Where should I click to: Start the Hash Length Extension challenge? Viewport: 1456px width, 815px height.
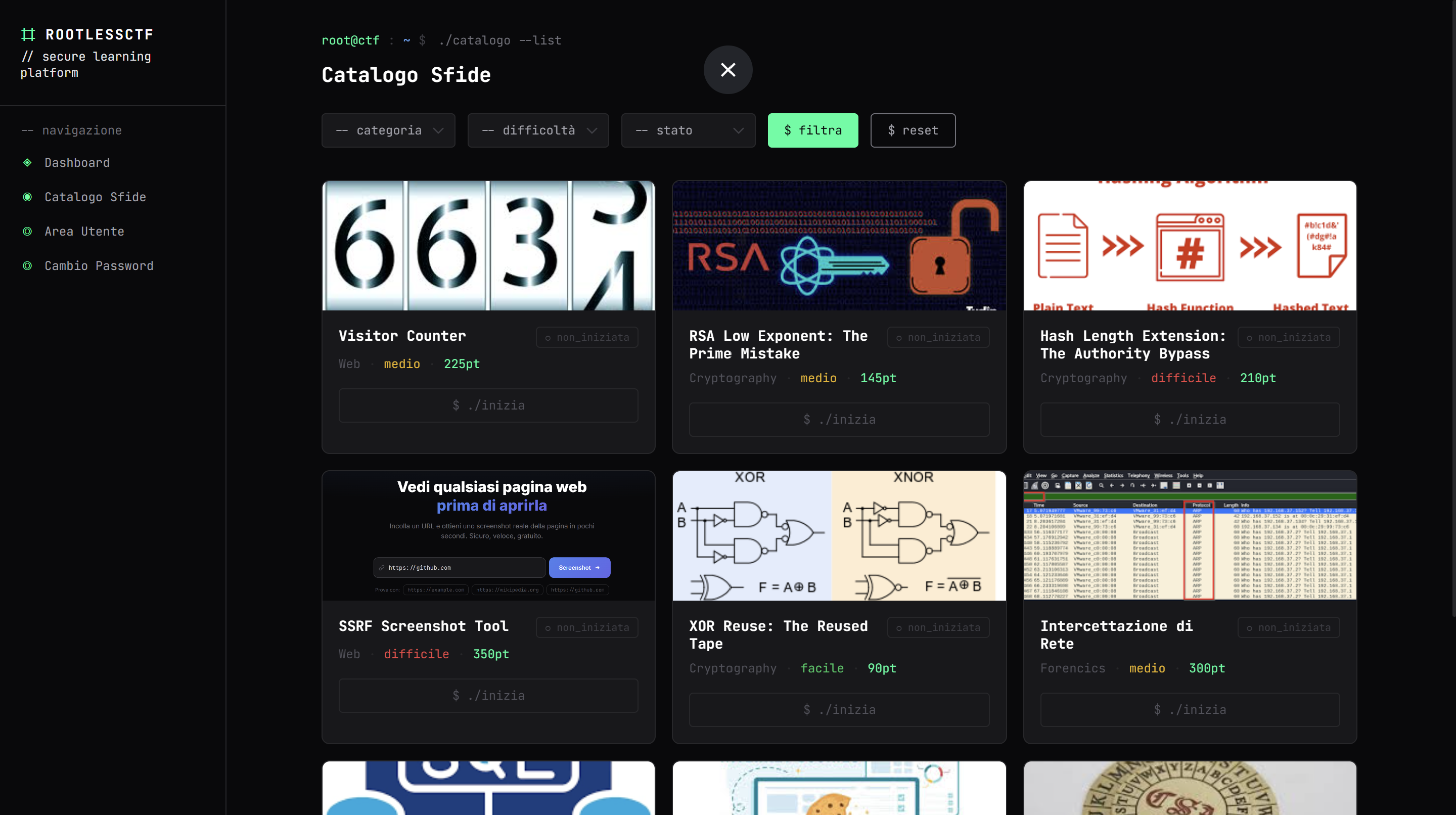tap(1190, 419)
